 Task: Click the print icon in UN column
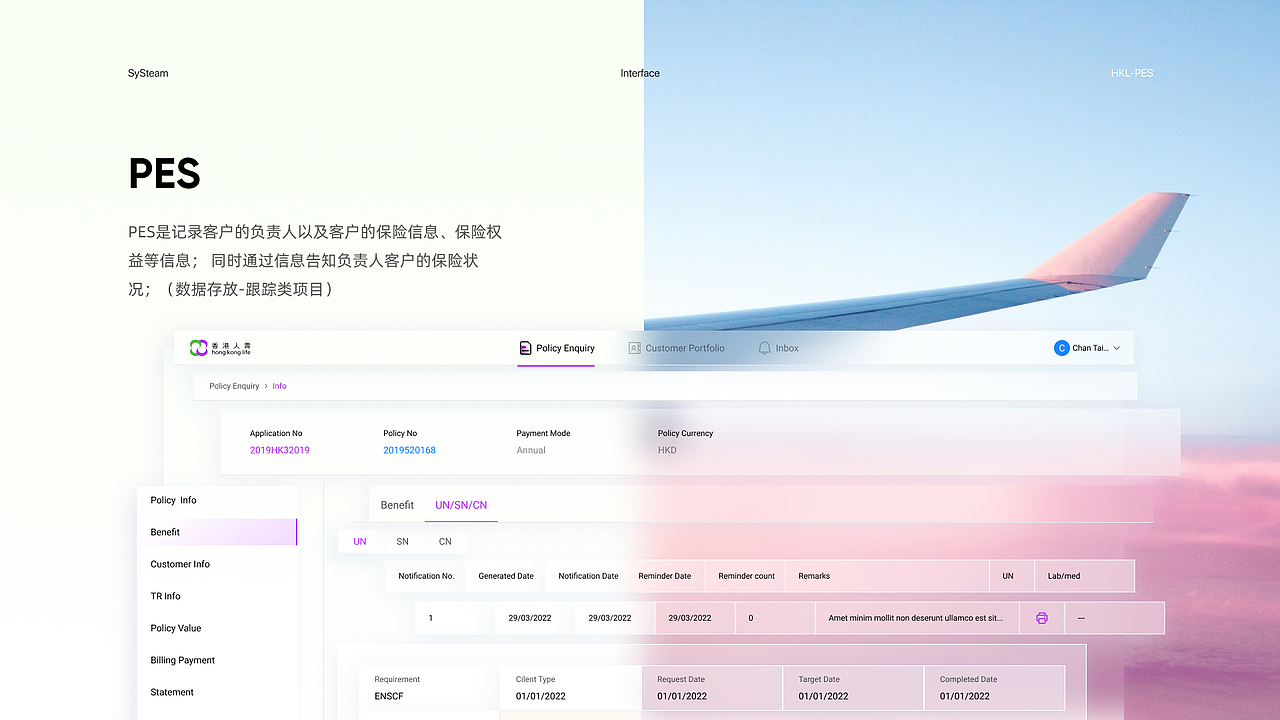coord(1041,618)
